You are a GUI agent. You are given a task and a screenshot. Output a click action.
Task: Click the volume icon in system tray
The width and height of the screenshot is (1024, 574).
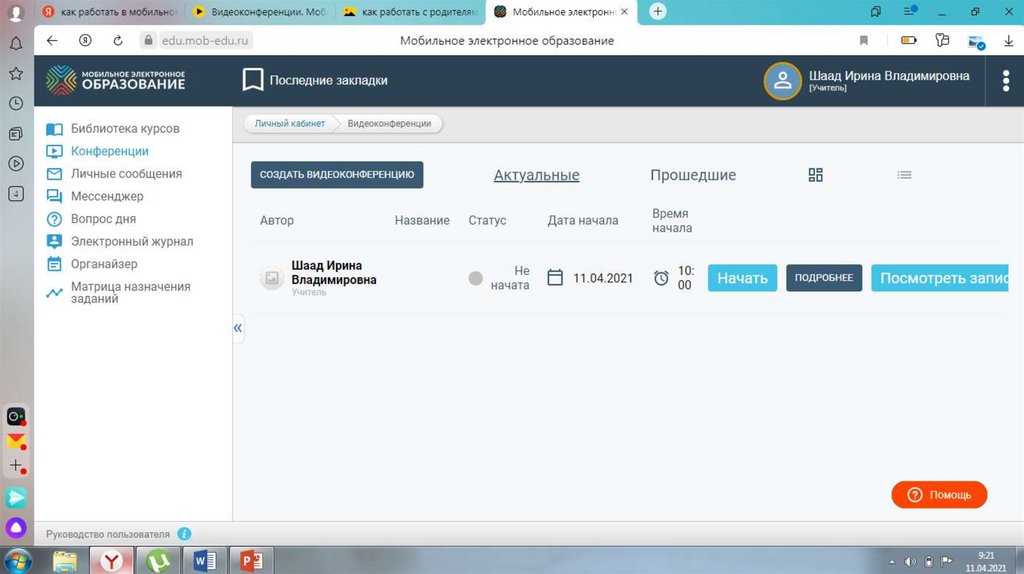910,562
